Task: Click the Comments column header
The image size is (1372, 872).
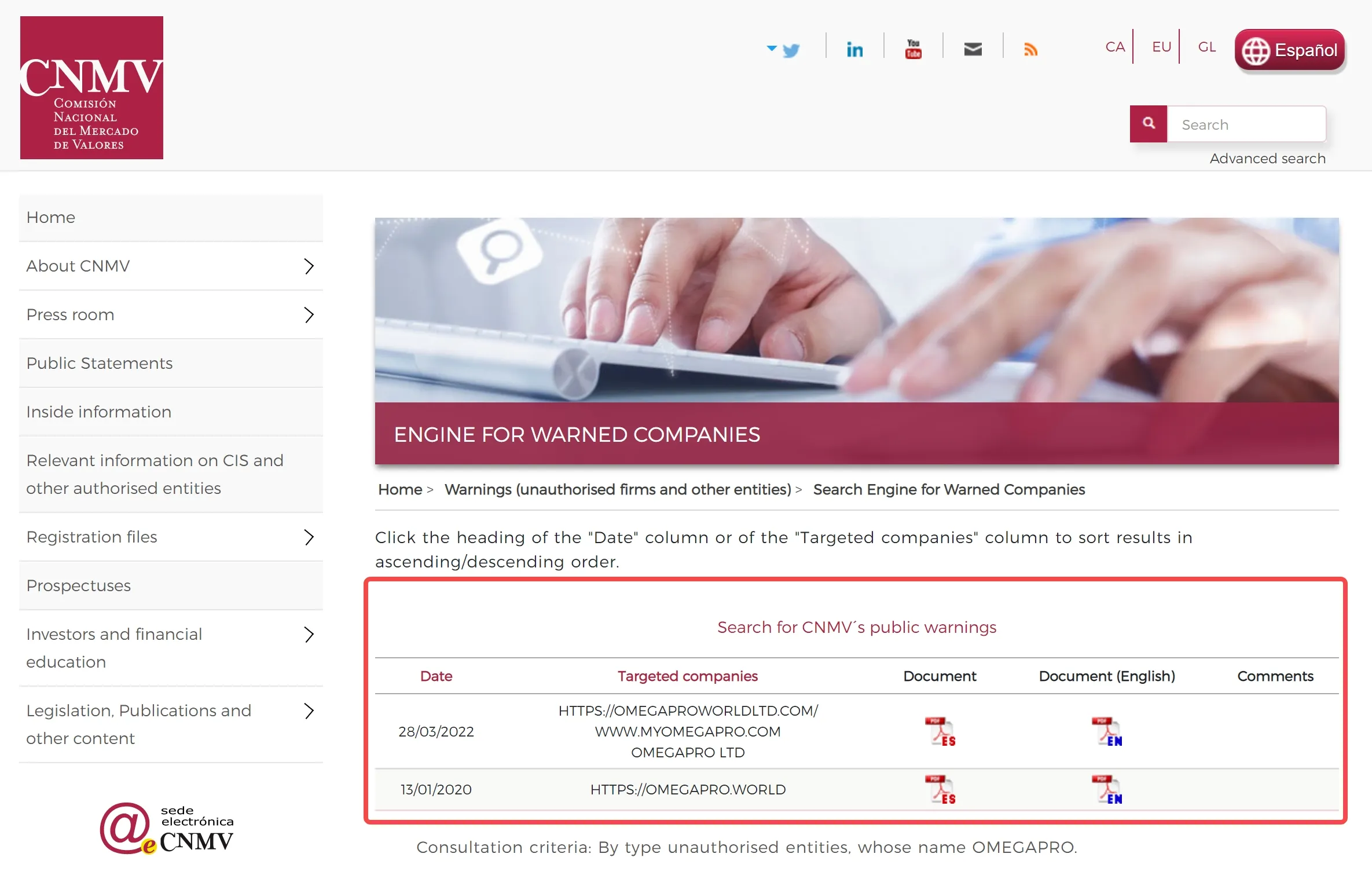Action: (x=1275, y=676)
